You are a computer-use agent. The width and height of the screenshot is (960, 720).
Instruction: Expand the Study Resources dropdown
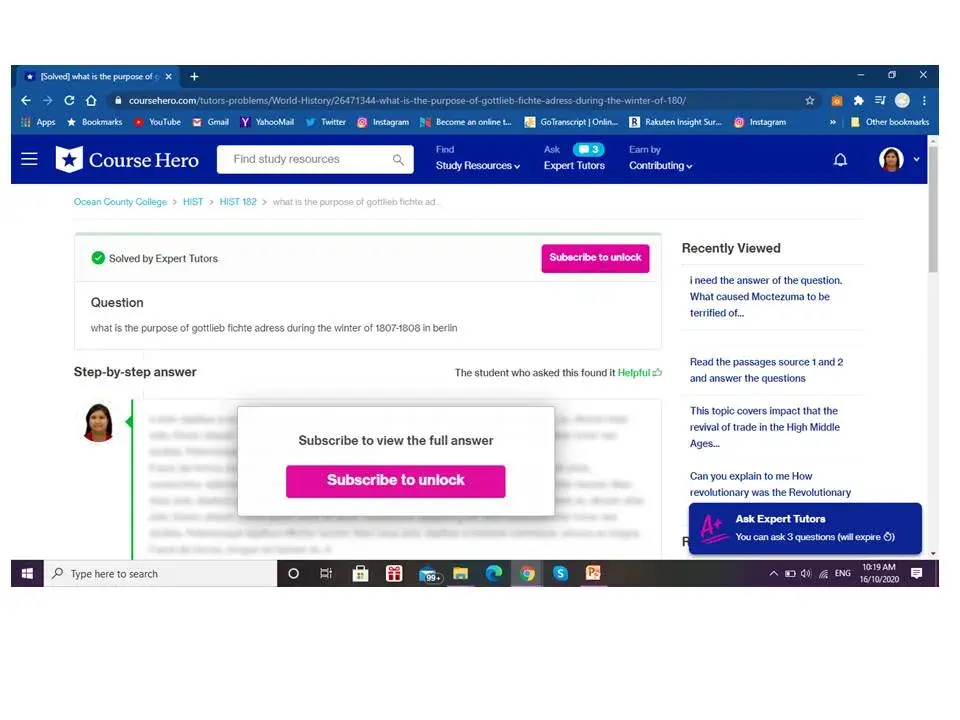click(x=478, y=166)
